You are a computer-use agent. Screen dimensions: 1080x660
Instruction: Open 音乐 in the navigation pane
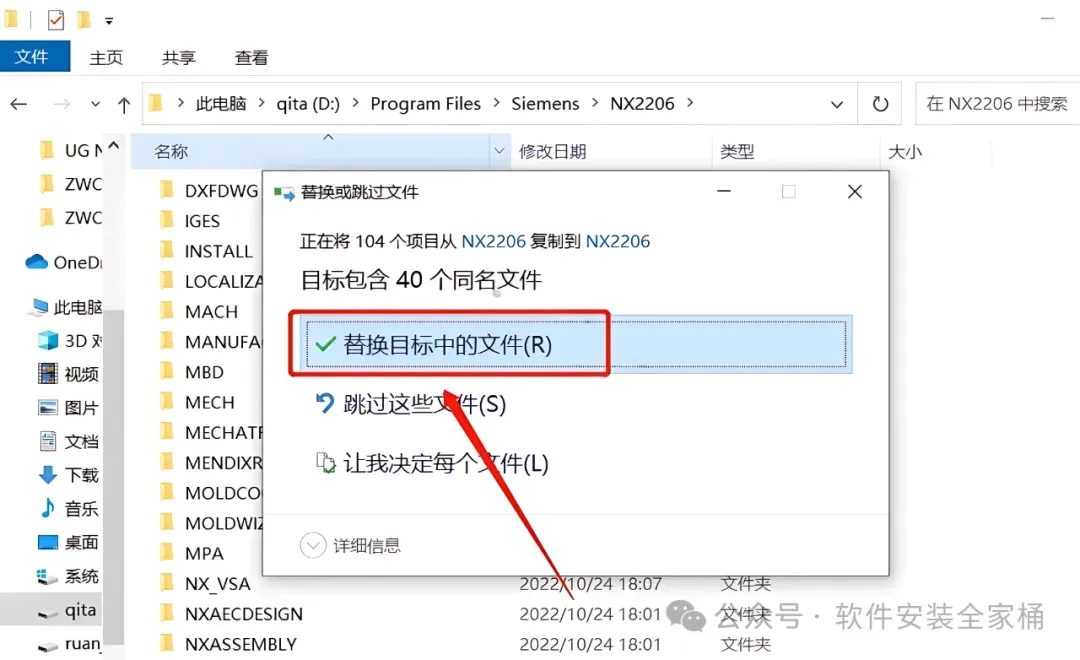68,508
